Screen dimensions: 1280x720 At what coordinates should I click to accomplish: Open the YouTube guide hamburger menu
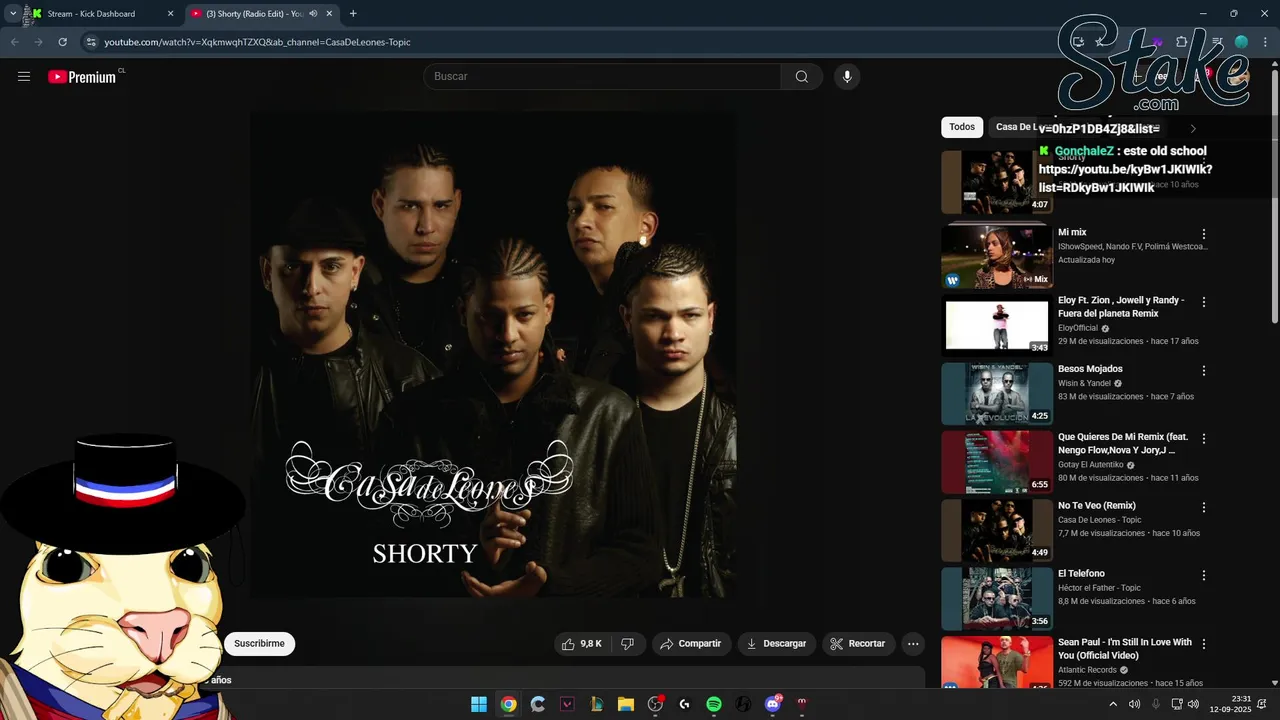24,76
